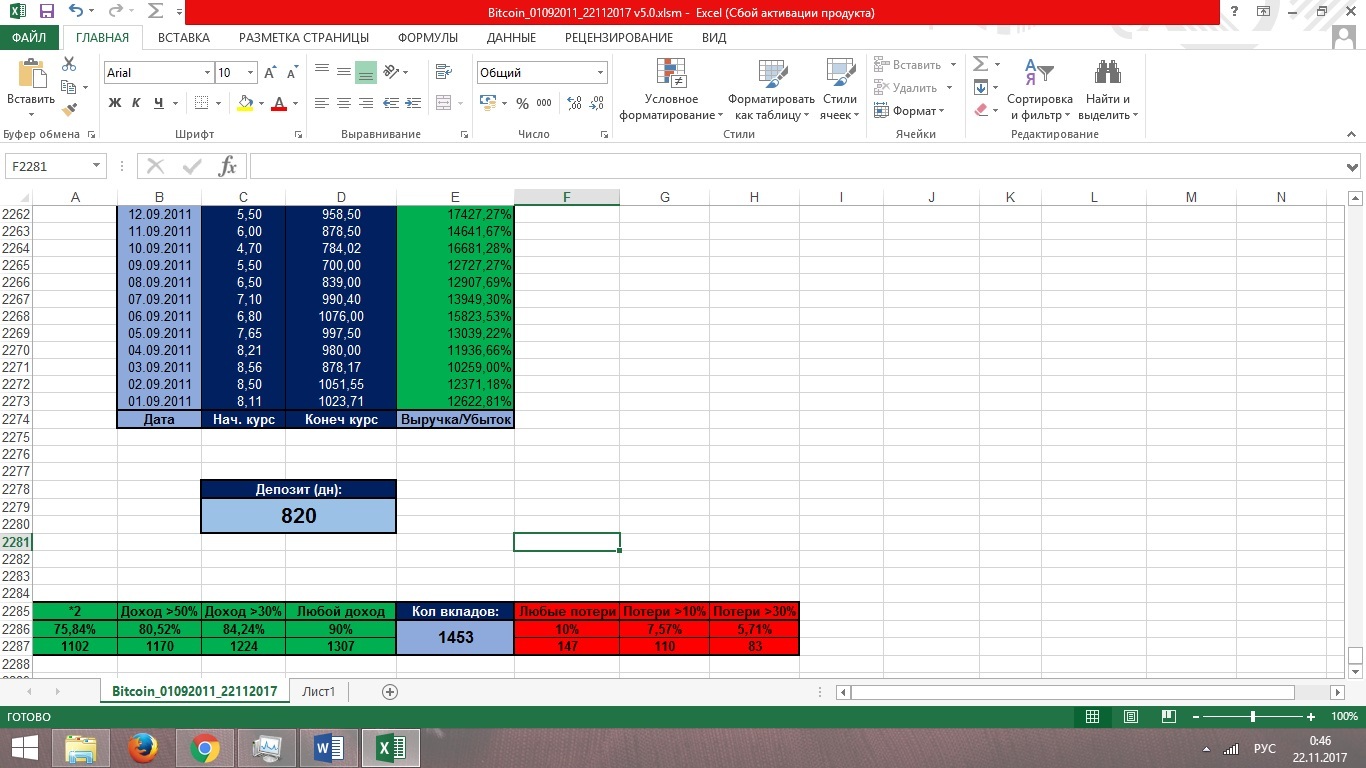Switch to Page Layout view button
The width and height of the screenshot is (1366, 768).
click(x=1130, y=717)
